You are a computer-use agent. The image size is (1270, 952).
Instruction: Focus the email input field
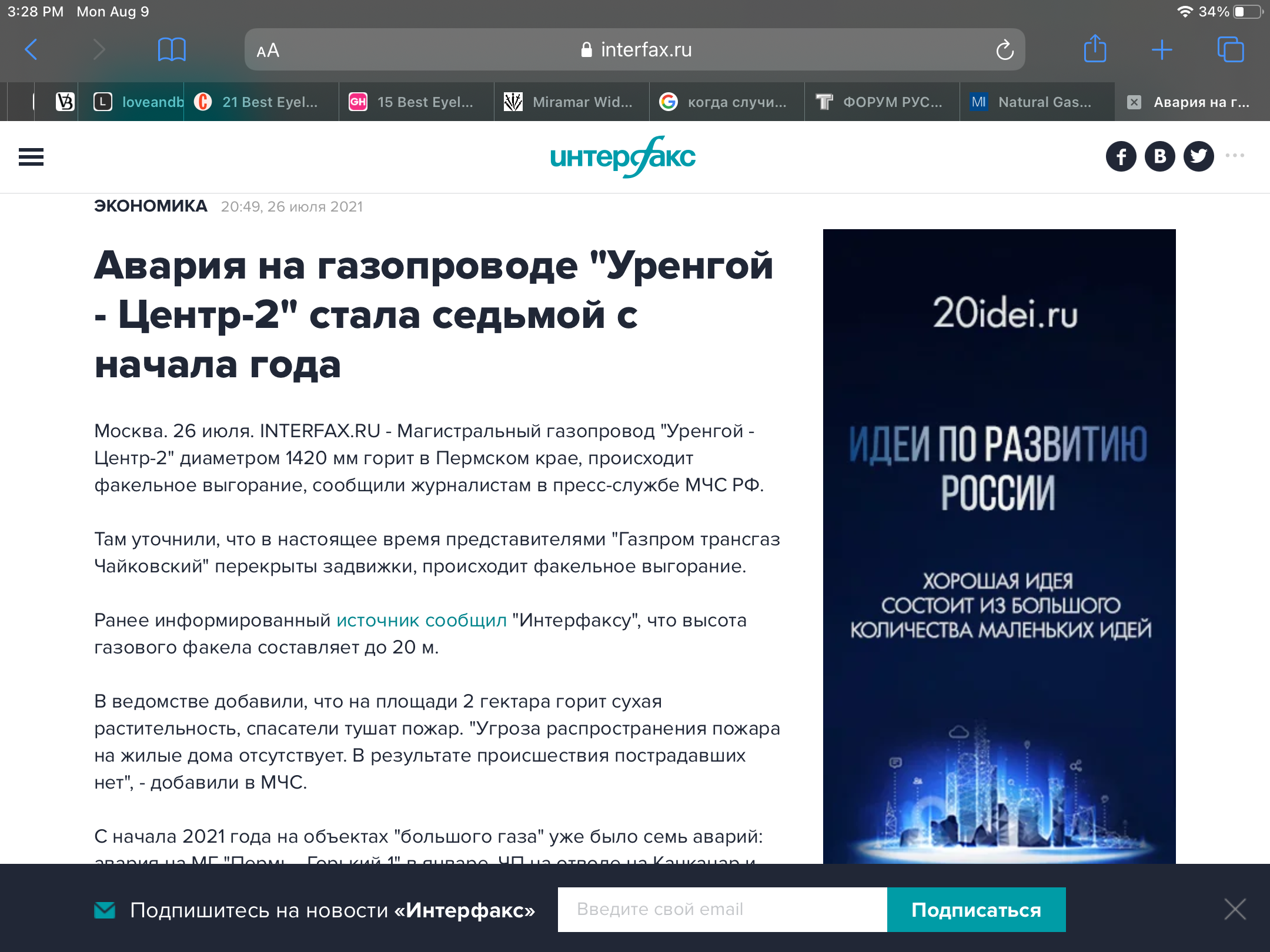(x=722, y=910)
